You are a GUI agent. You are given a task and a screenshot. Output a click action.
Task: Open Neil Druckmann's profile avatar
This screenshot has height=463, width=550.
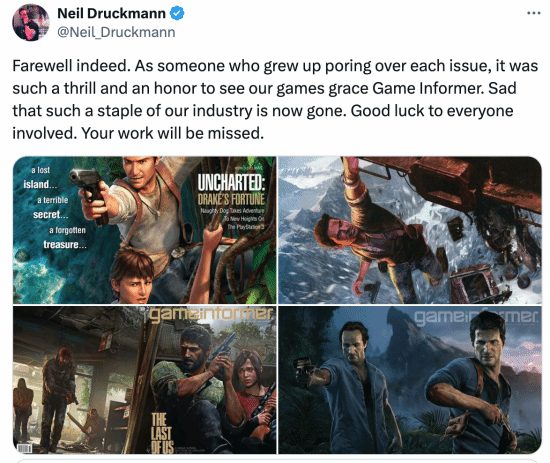(x=31, y=23)
